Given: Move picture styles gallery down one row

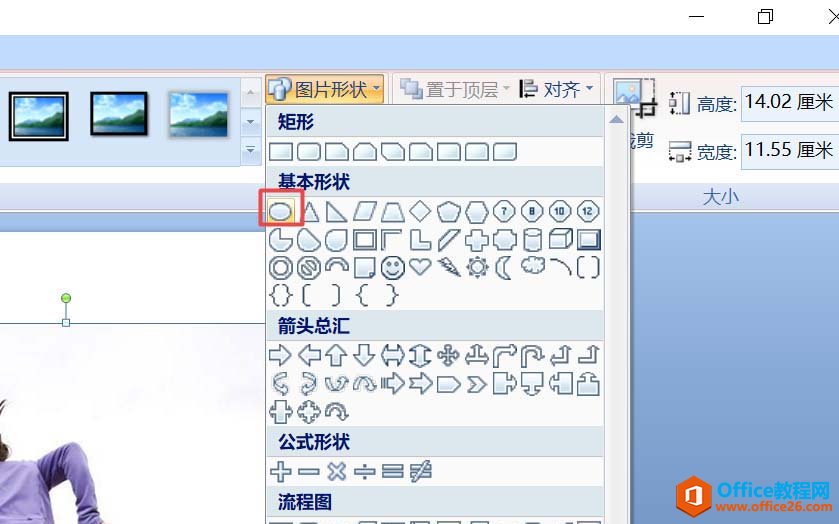Looking at the screenshot, I should click(x=250, y=123).
